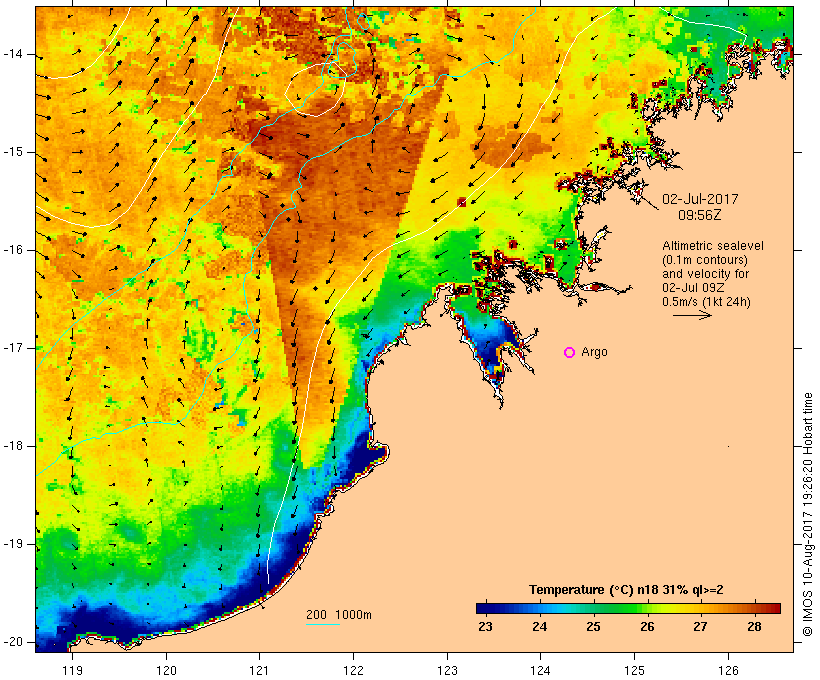Click the dark red 28° end of colorbar
820x680 pixels.
(774, 608)
